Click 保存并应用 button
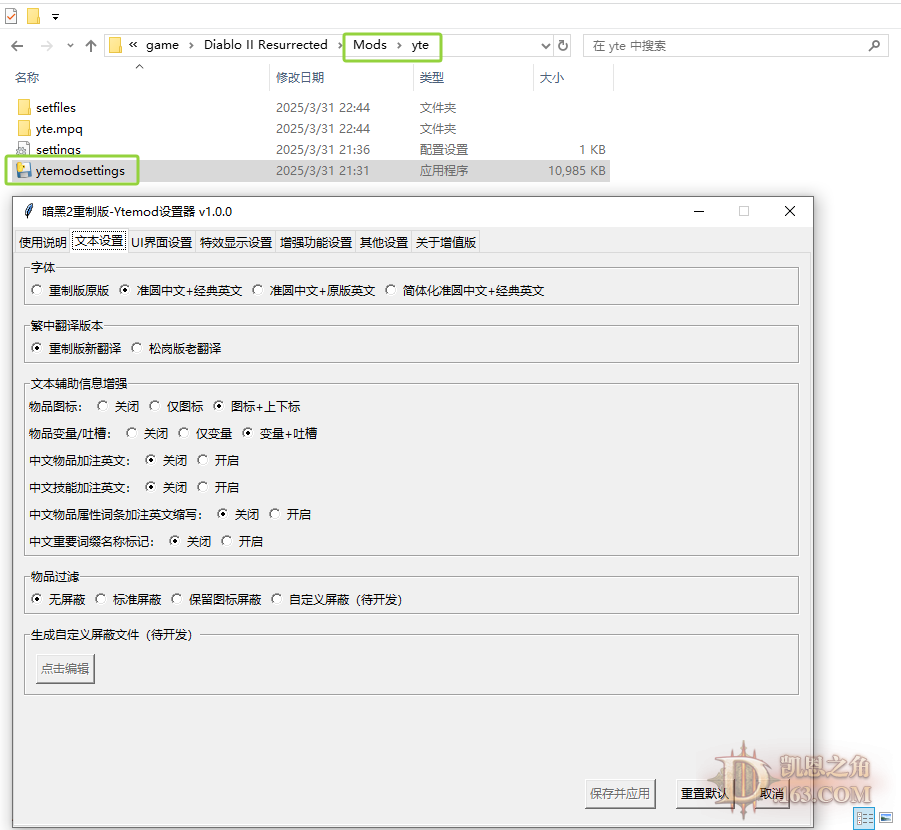 [x=620, y=794]
